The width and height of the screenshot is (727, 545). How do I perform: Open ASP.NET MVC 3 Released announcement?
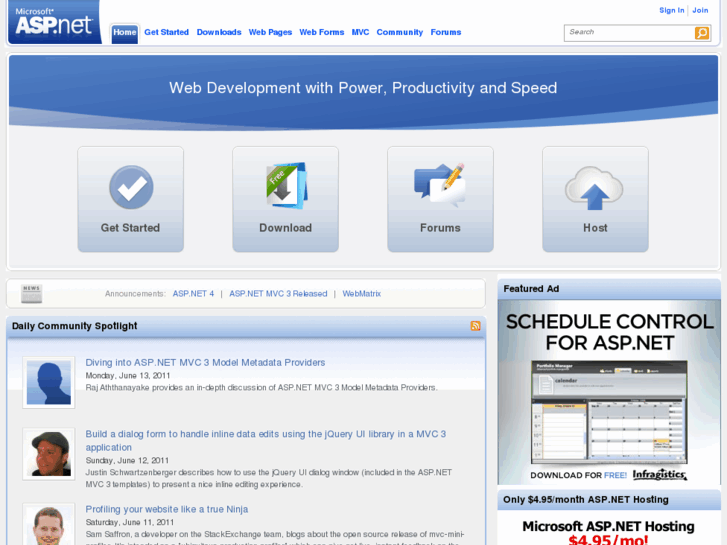click(x=278, y=294)
